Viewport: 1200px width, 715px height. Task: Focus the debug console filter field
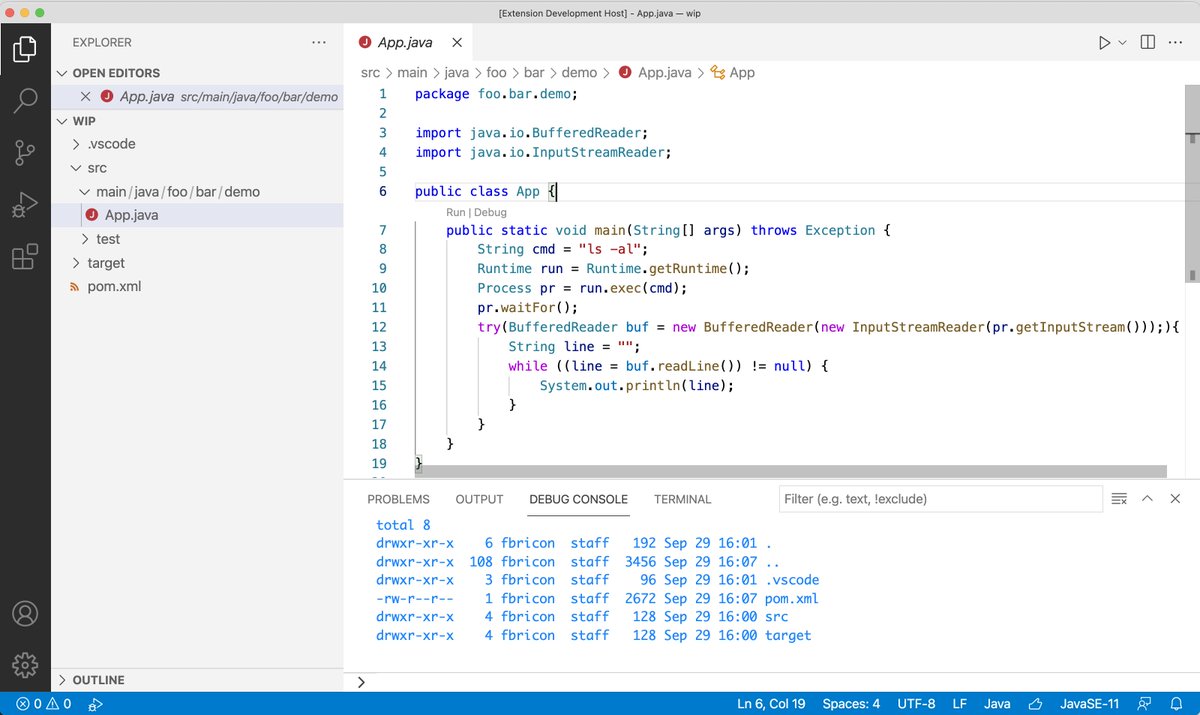point(940,499)
